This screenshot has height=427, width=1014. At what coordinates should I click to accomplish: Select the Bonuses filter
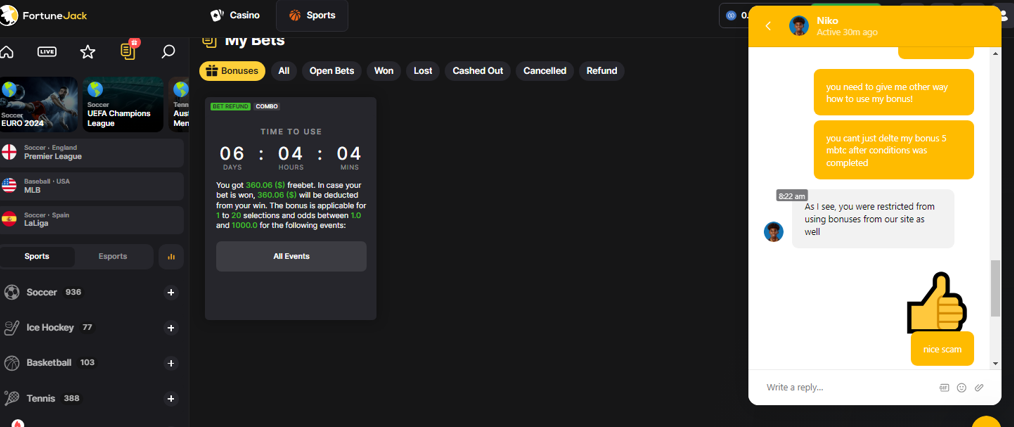[x=232, y=71]
